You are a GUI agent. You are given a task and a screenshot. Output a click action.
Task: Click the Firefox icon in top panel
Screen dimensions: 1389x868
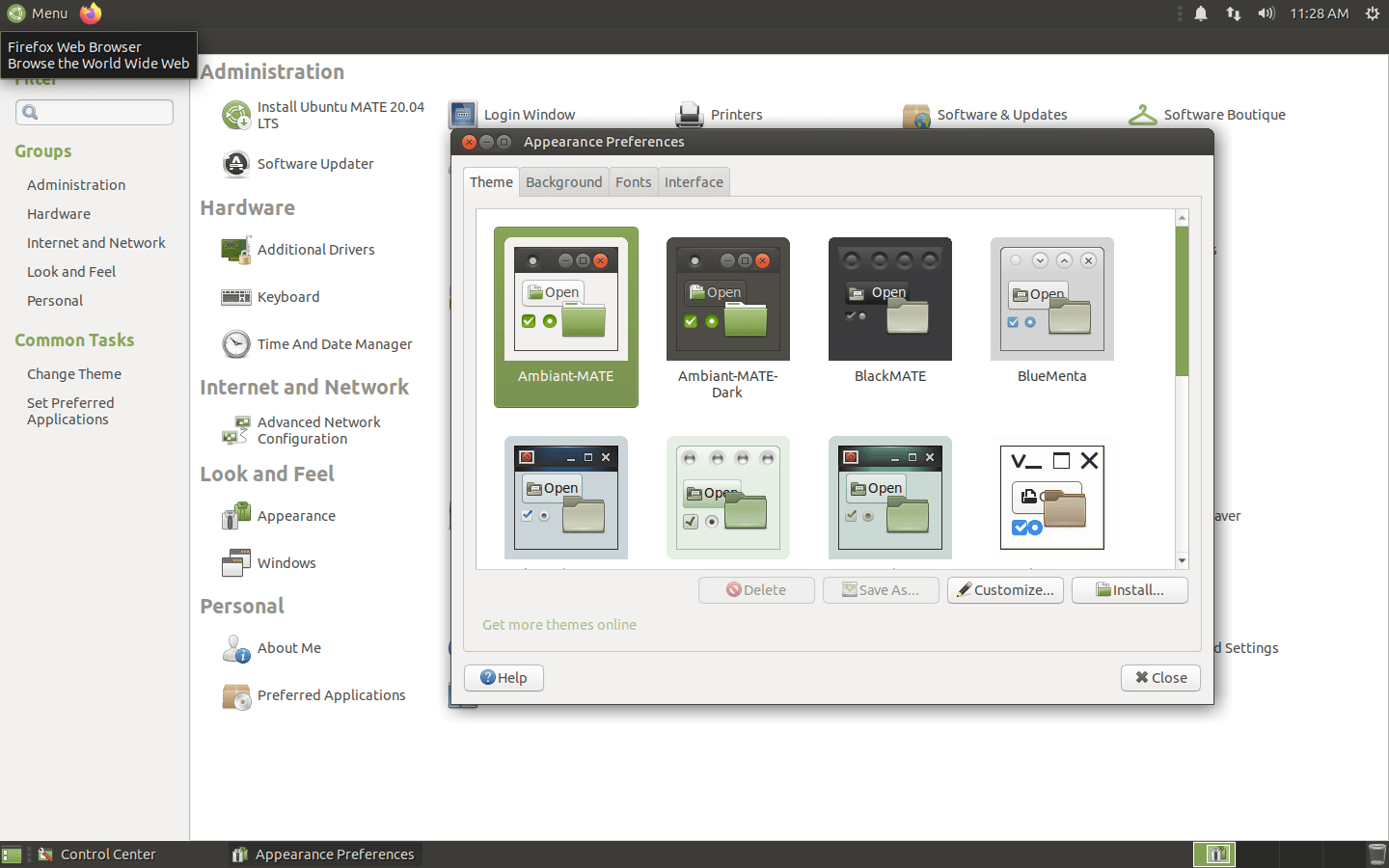coord(91,14)
